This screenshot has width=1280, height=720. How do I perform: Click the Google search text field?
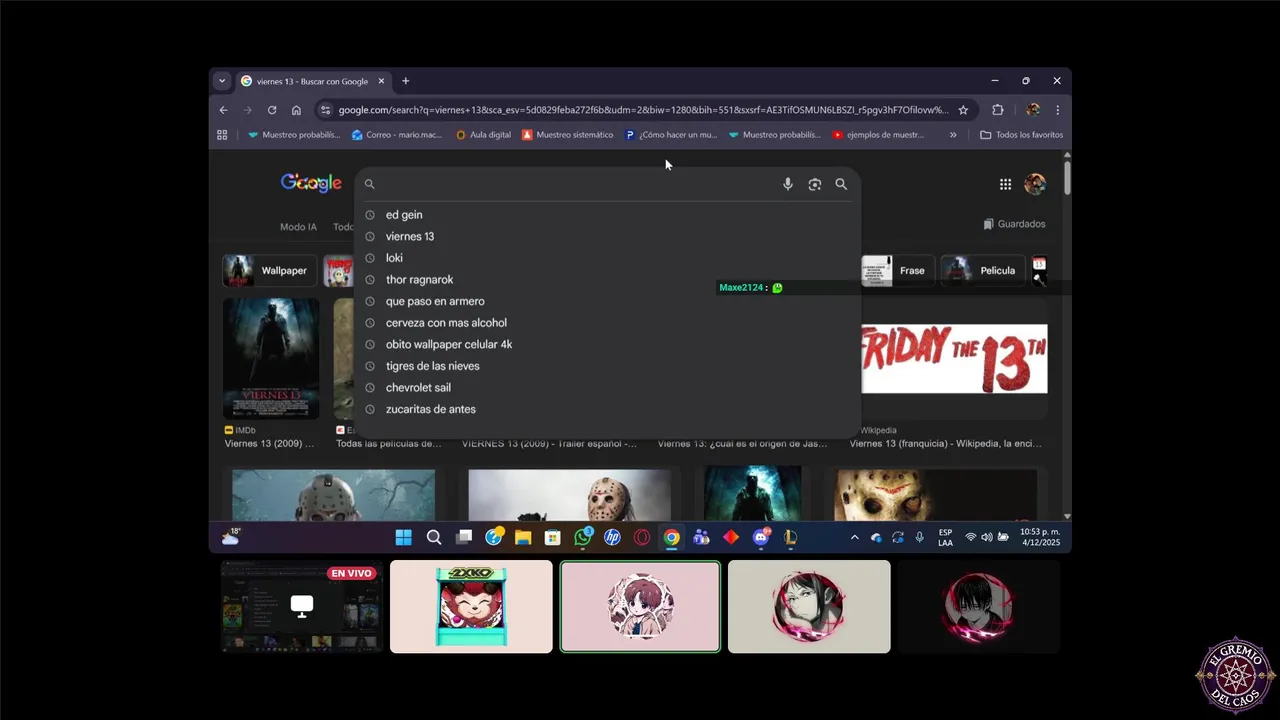pyautogui.click(x=577, y=184)
